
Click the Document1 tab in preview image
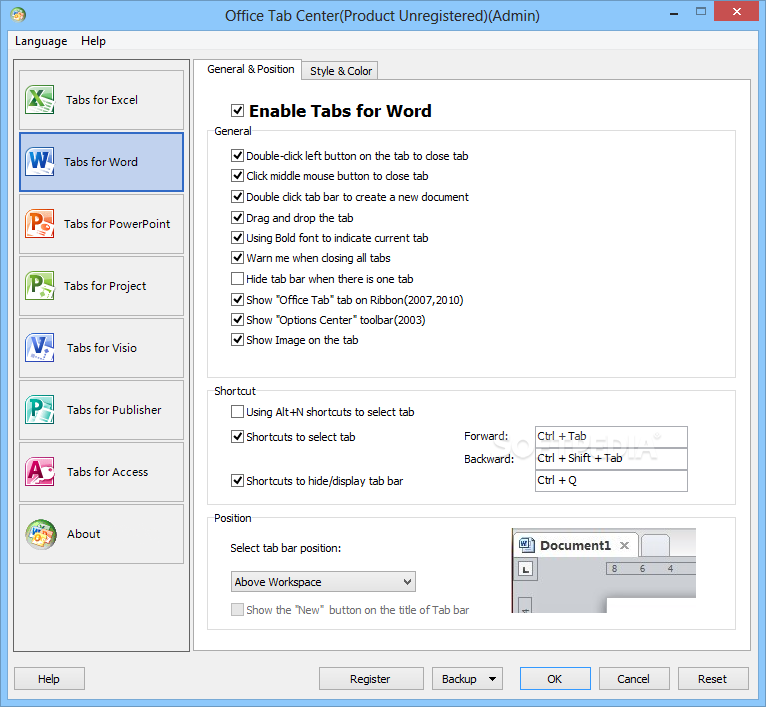(x=575, y=545)
